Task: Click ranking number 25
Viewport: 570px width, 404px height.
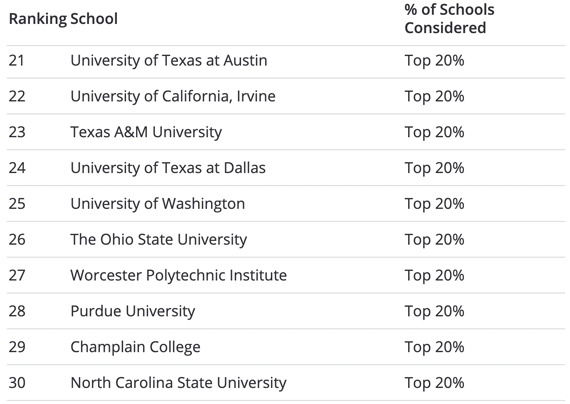Action: pos(17,204)
